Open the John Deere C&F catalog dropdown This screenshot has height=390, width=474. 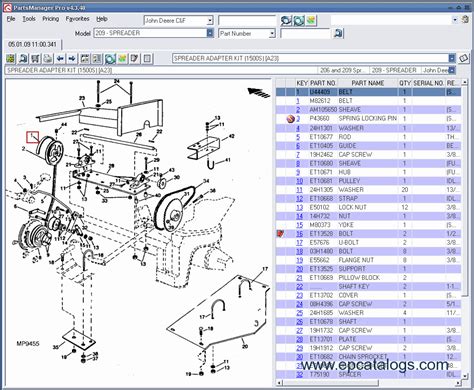coord(210,21)
